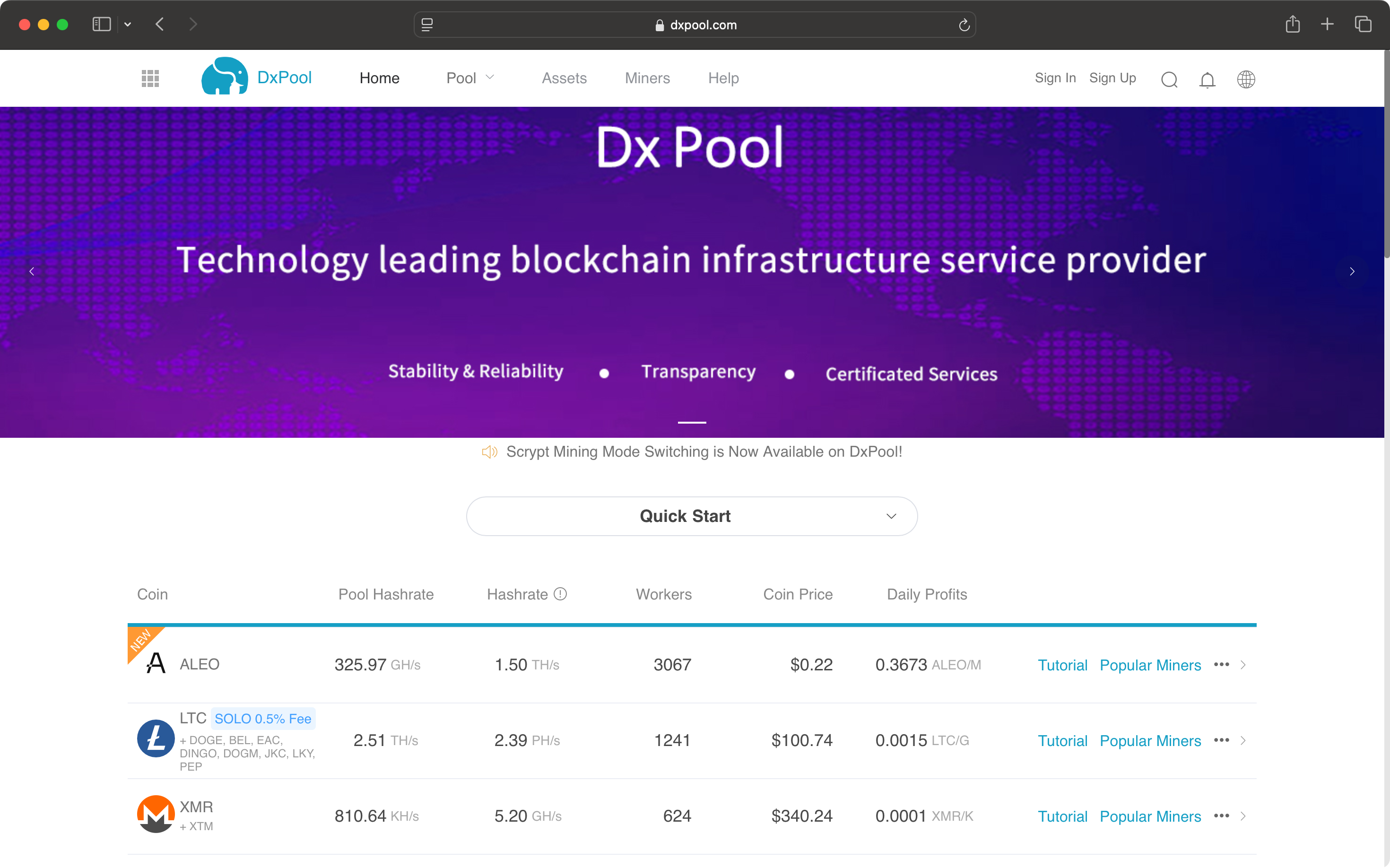The image size is (1390, 868).
Task: Open the Assets page
Action: click(x=564, y=78)
